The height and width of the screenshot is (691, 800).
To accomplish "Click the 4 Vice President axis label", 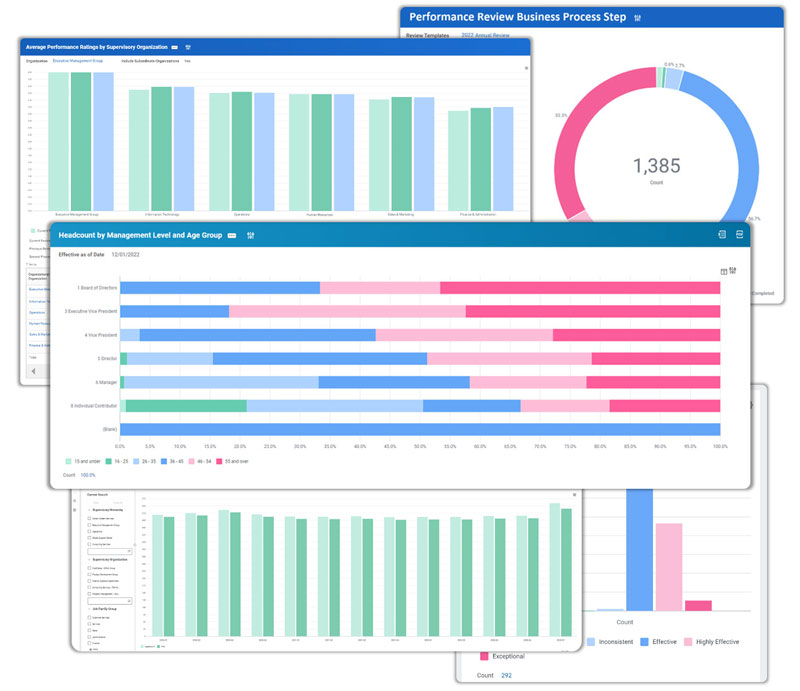I will pos(101,335).
